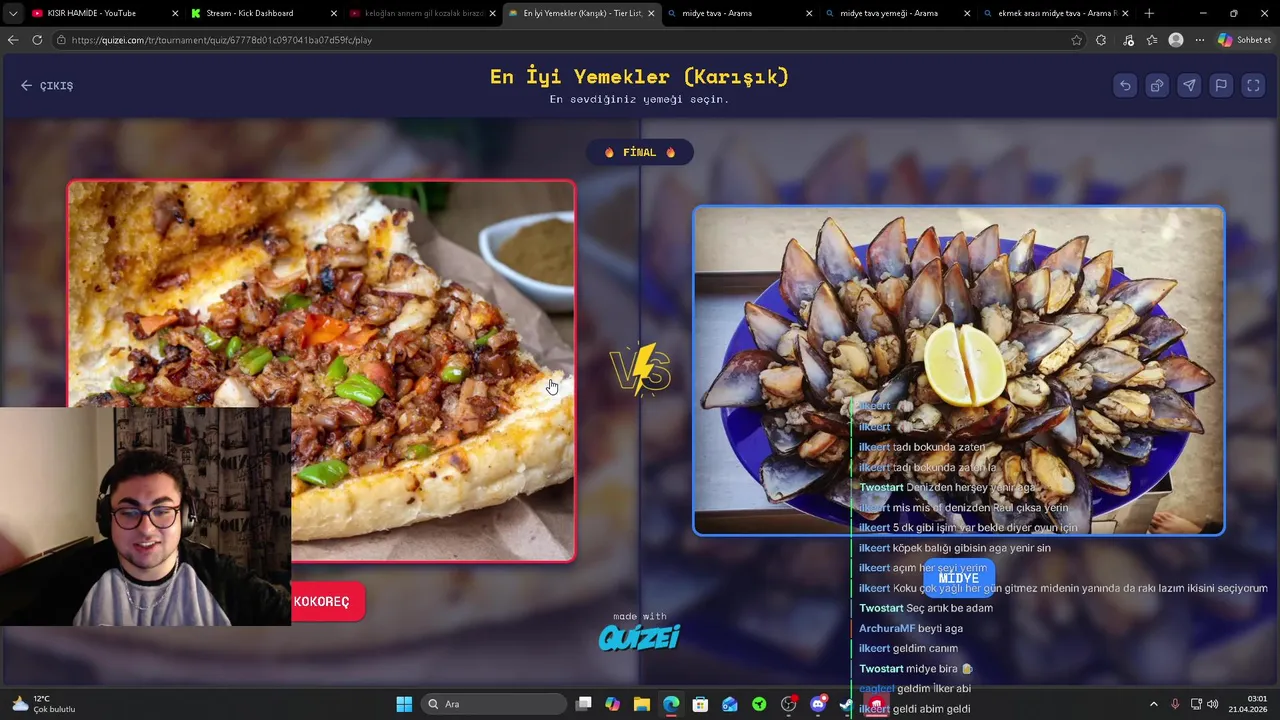Screen dimensions: 1280x720
Task: Open Discord from the taskbar
Action: tap(818, 704)
